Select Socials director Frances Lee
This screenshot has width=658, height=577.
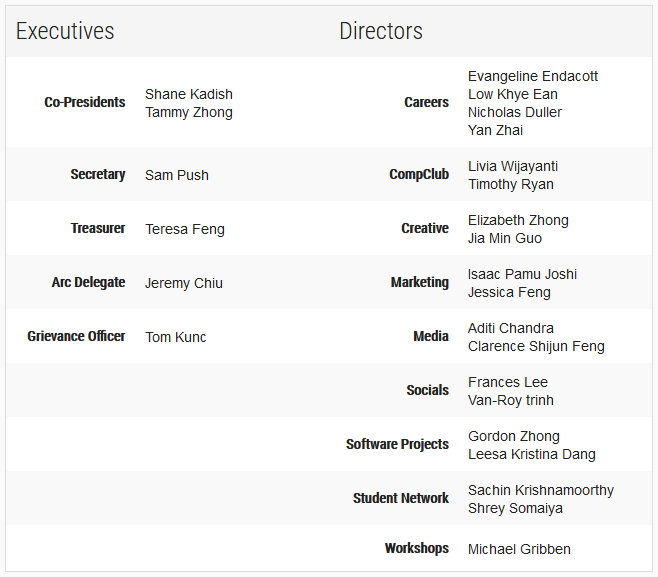pyautogui.click(x=508, y=382)
